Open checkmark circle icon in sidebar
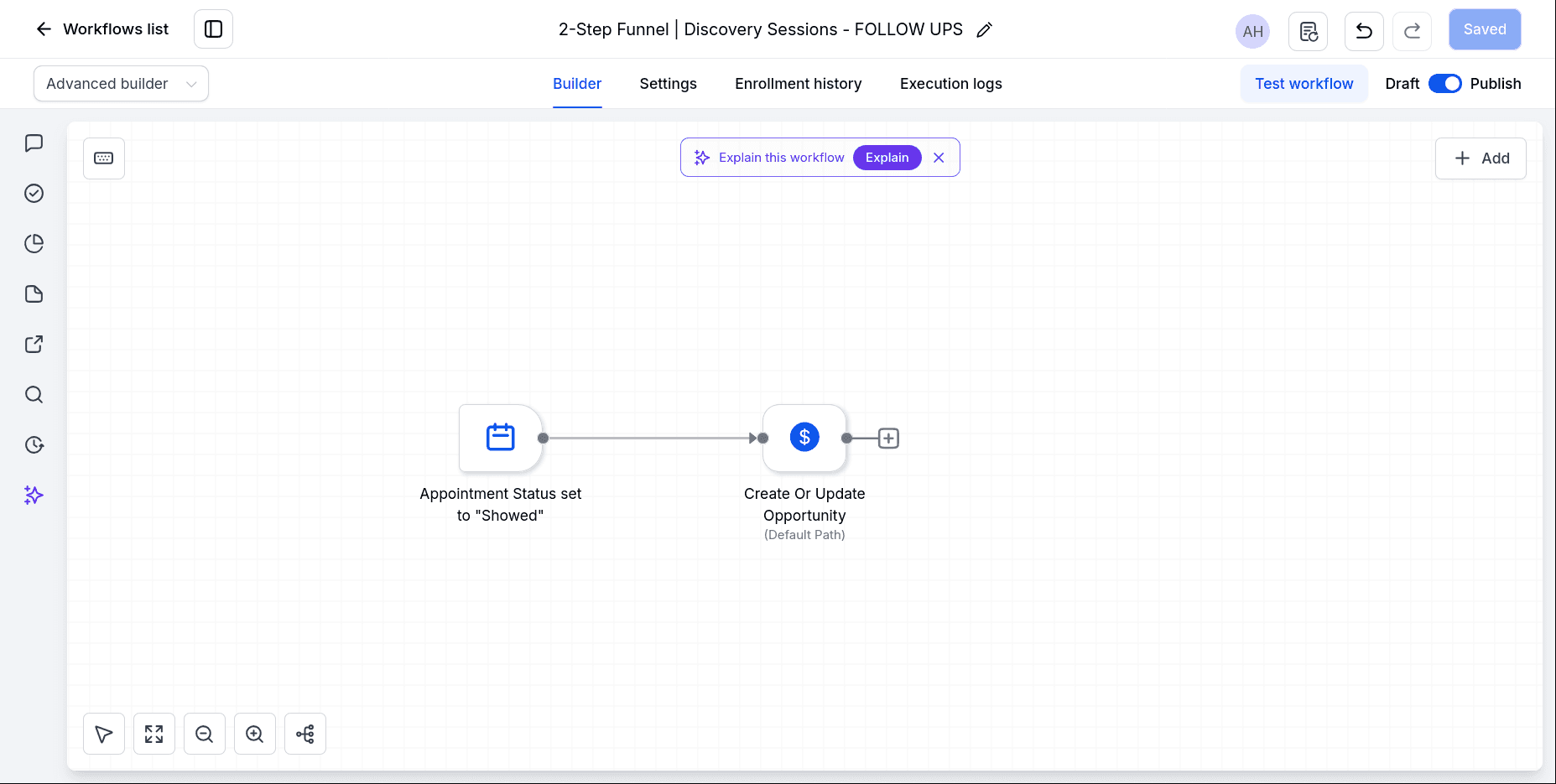This screenshot has width=1556, height=784. pos(34,194)
